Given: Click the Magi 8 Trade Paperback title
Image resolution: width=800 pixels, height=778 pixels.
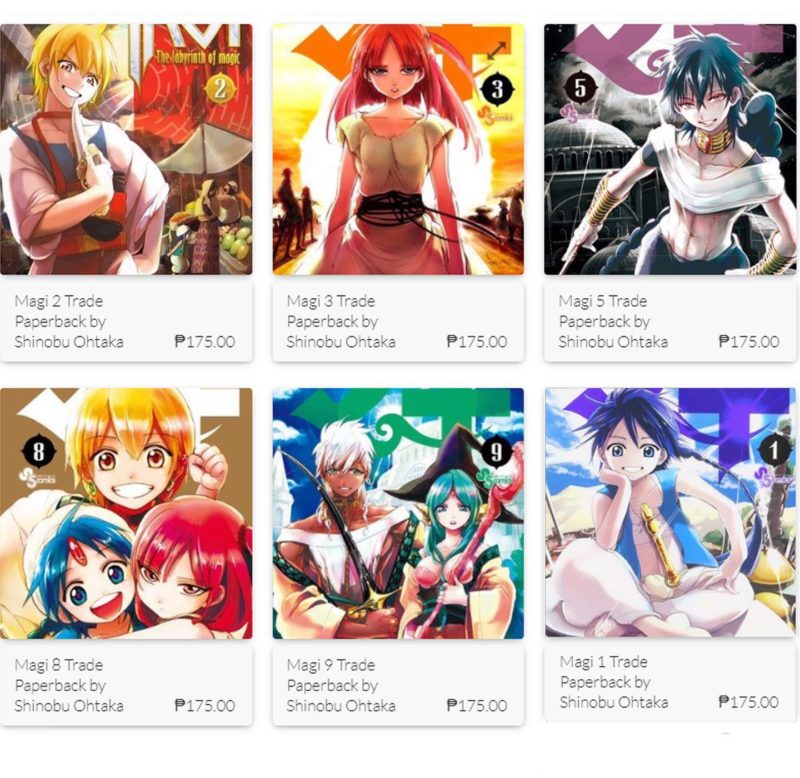Looking at the screenshot, I should [x=69, y=685].
